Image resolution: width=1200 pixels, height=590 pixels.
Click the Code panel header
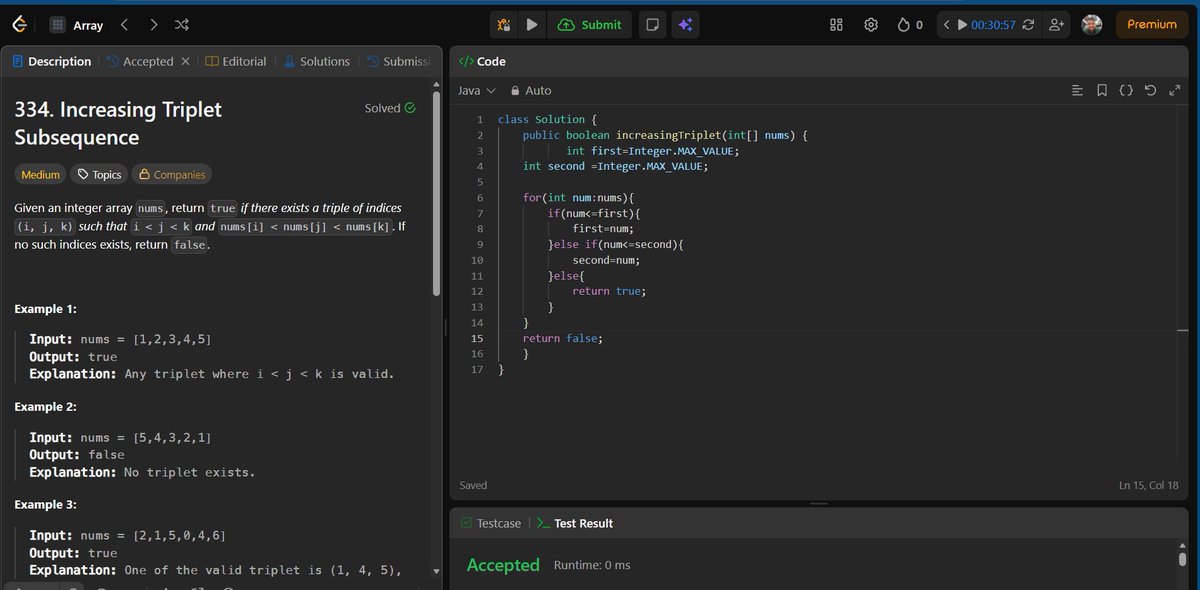click(482, 61)
